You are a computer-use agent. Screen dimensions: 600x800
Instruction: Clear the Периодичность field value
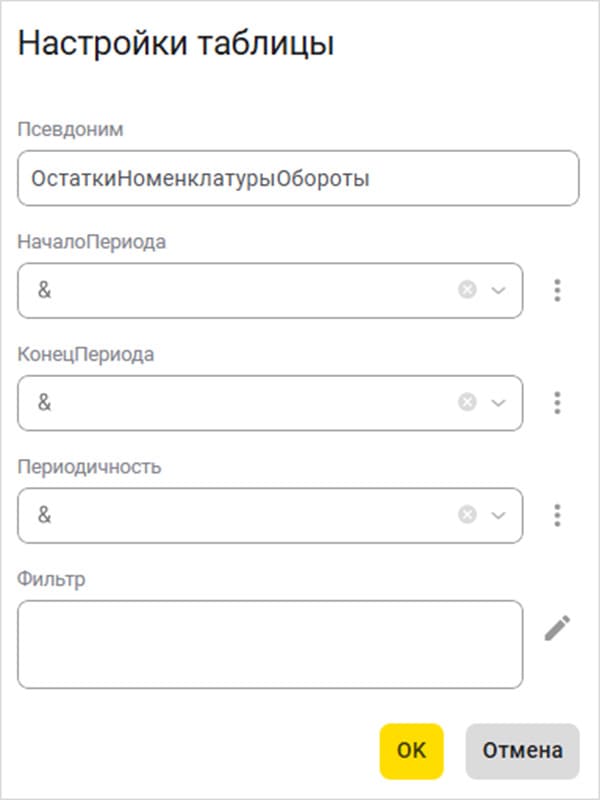point(467,515)
